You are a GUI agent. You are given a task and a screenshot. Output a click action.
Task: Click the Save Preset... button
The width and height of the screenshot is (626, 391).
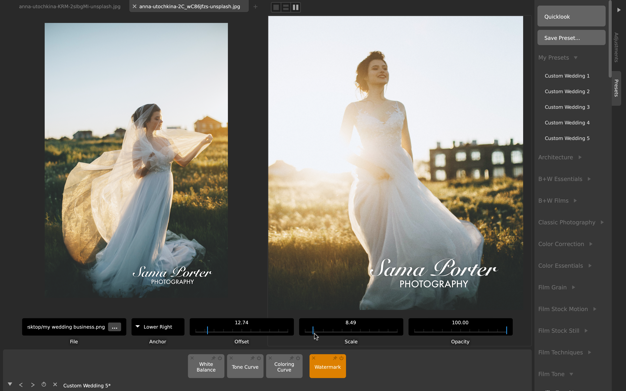point(571,38)
